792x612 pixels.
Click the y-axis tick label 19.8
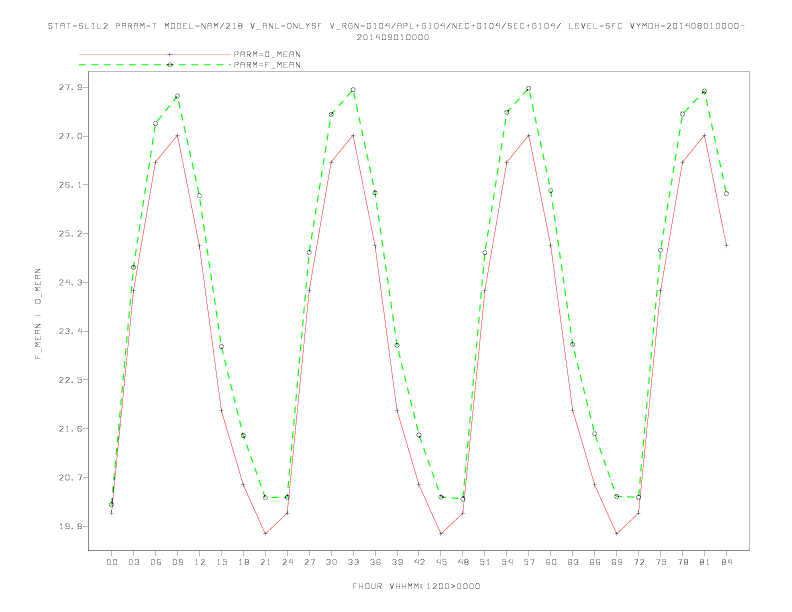pos(70,526)
